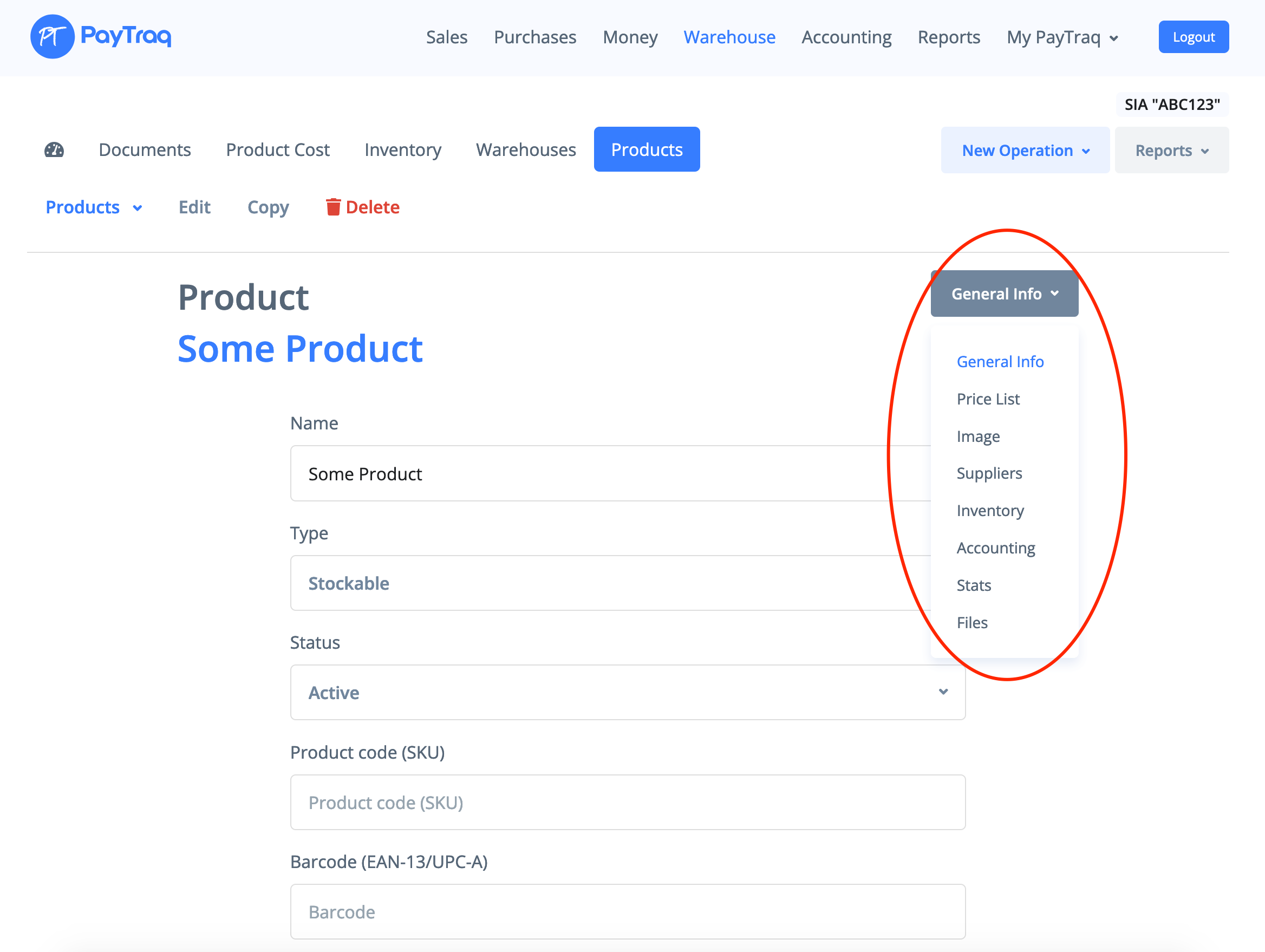
Task: Click the red trash Delete icon
Action: (333, 207)
